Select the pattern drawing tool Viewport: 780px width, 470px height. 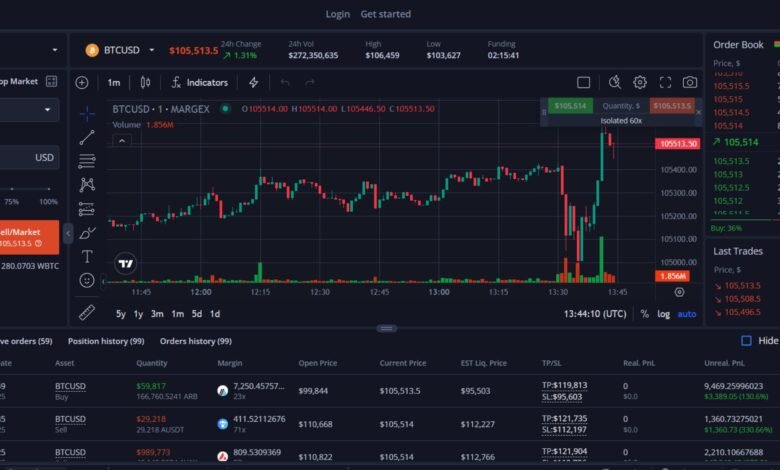87,185
